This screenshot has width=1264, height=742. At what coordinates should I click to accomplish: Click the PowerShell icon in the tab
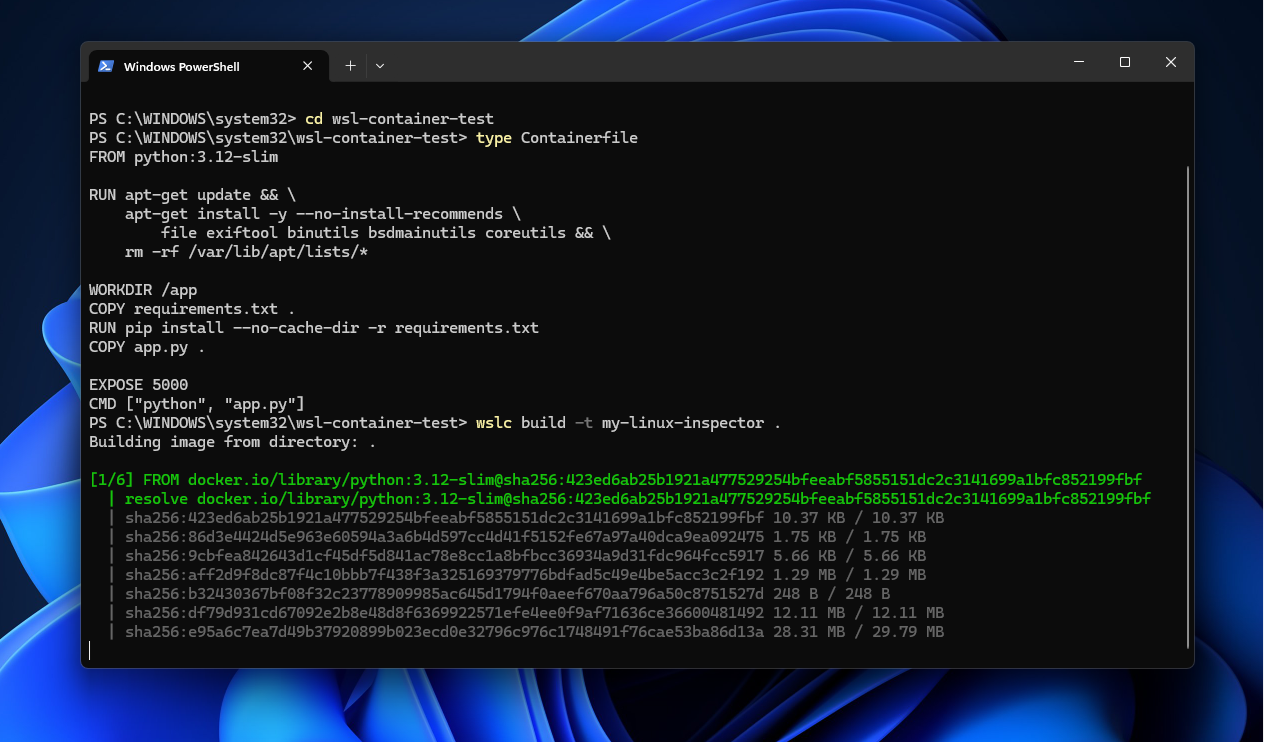coord(106,66)
